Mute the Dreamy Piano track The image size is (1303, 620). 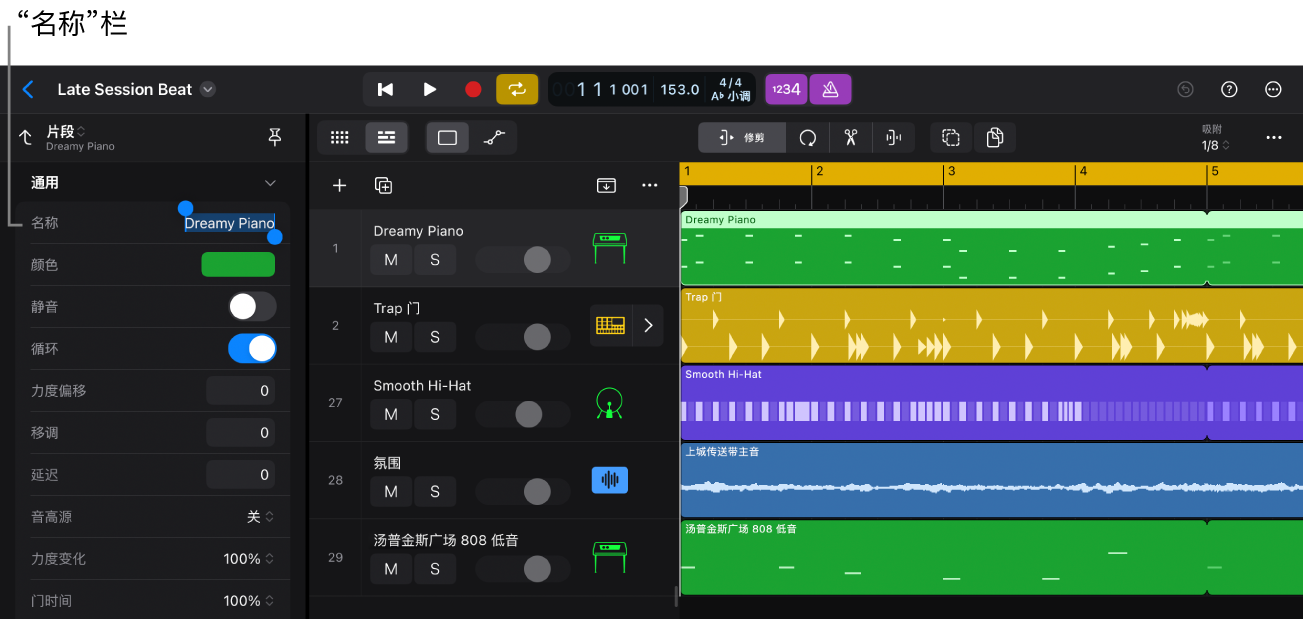(391, 260)
